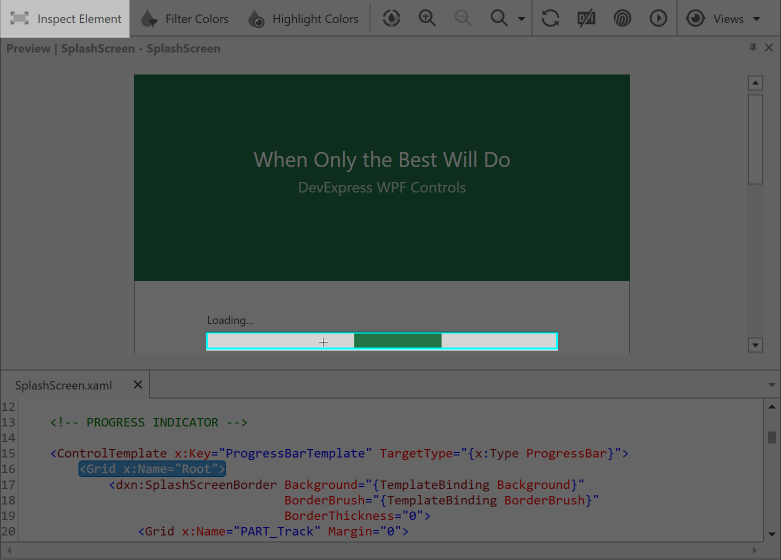Image resolution: width=781 pixels, height=560 pixels.
Task: Open the document tabs overflow dropdown arrow
Action: pyautogui.click(x=772, y=385)
